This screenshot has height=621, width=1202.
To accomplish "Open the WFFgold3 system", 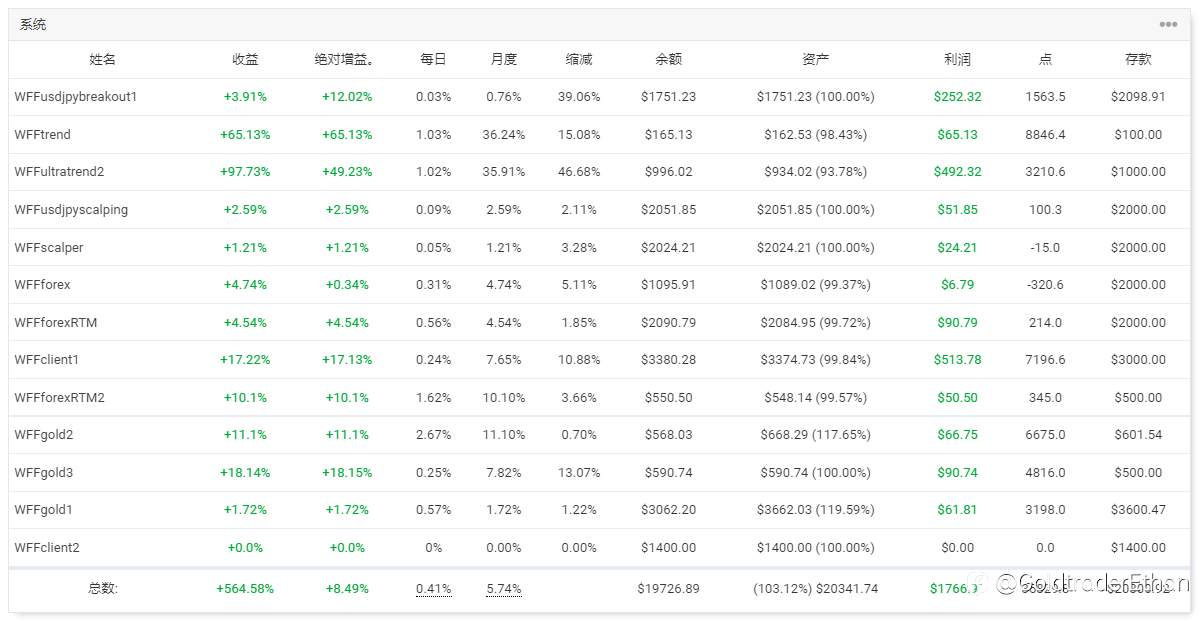I will point(44,473).
